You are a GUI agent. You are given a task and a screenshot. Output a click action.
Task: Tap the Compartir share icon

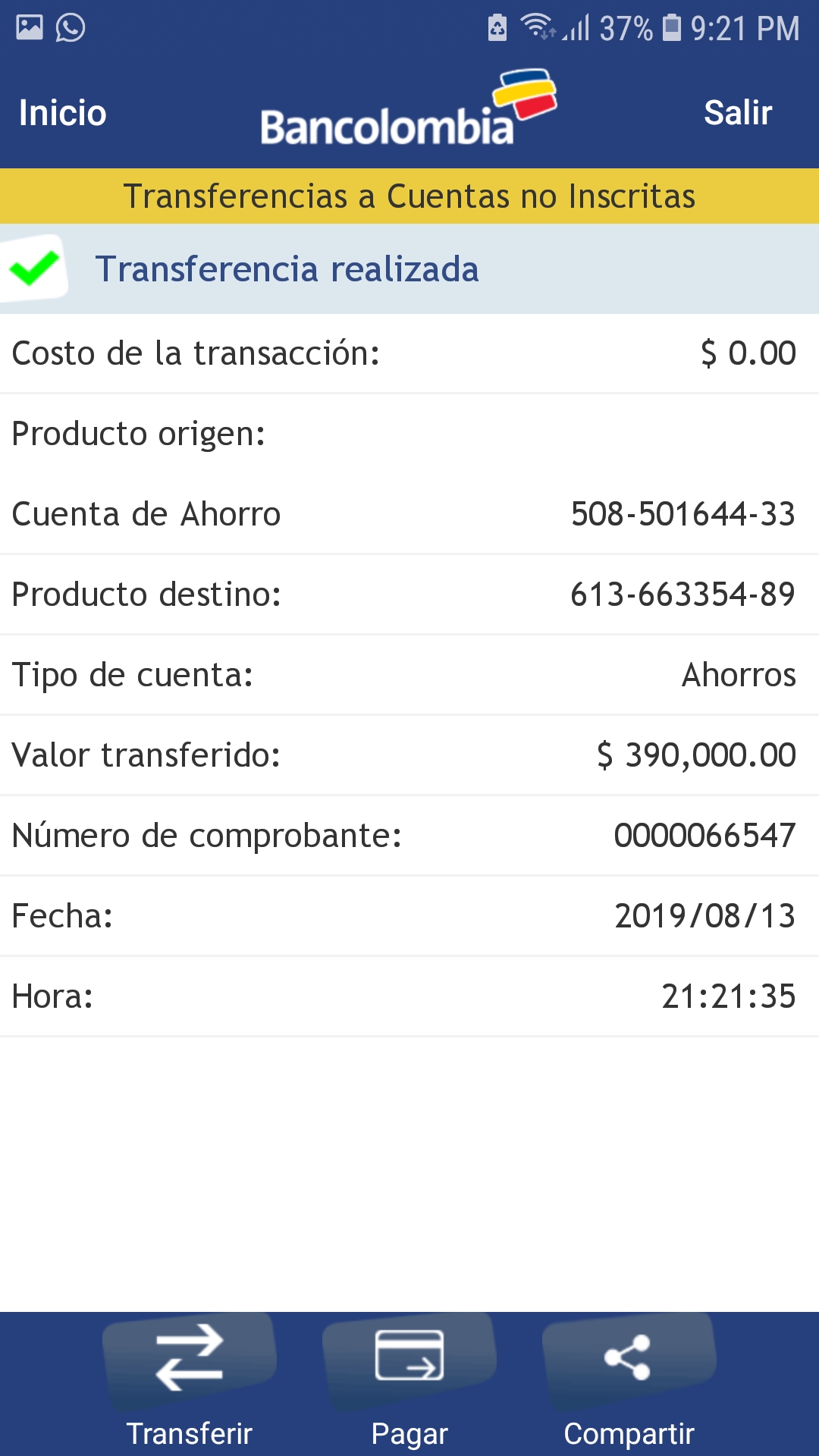point(629,1357)
